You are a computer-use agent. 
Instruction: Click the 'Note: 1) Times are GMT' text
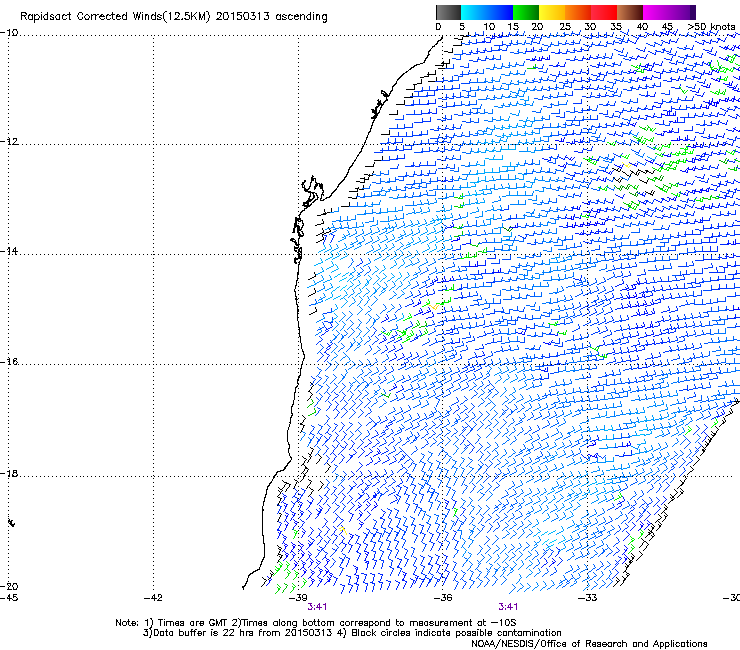[172, 623]
